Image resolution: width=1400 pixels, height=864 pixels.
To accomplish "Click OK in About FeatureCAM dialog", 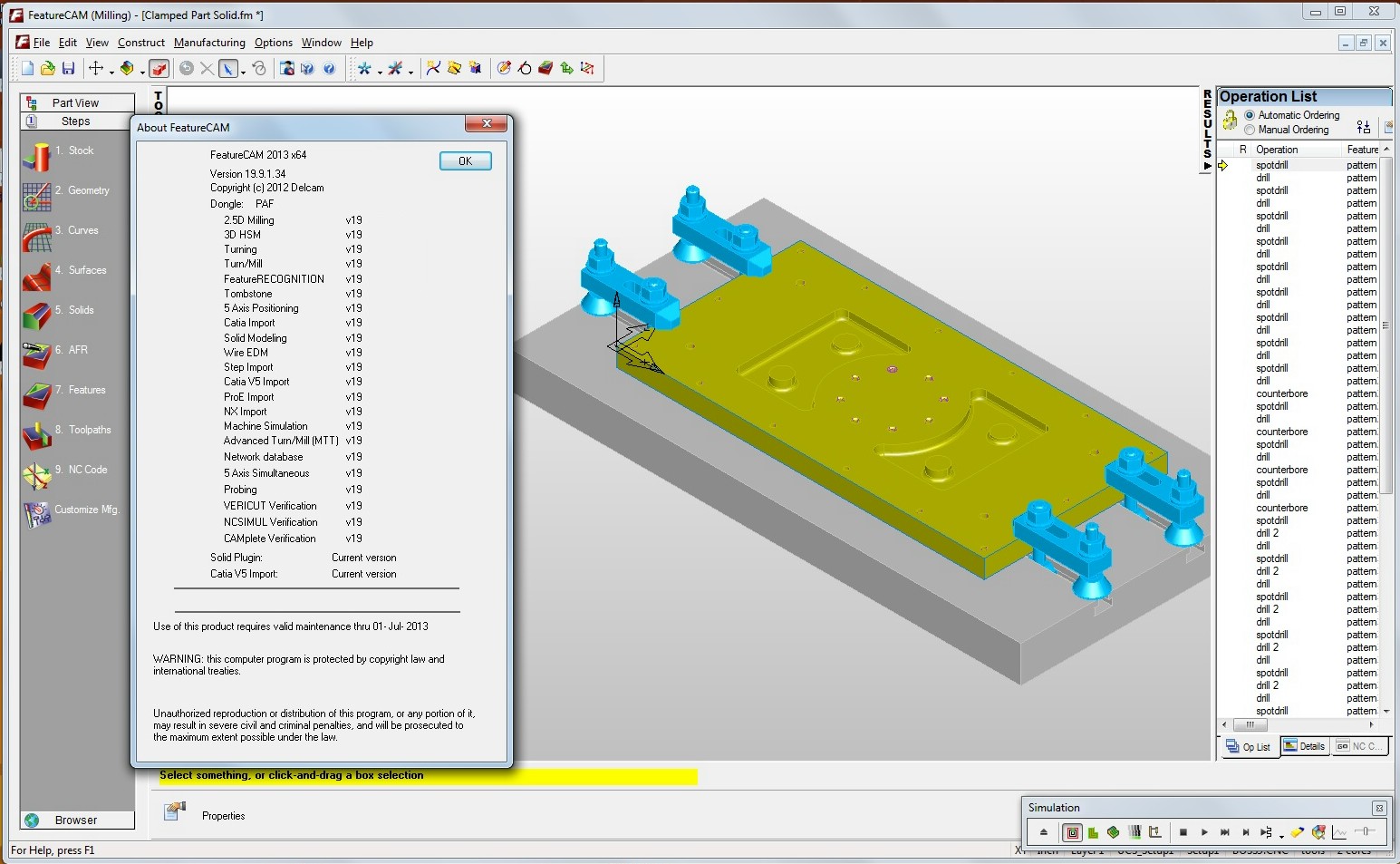I will (465, 161).
